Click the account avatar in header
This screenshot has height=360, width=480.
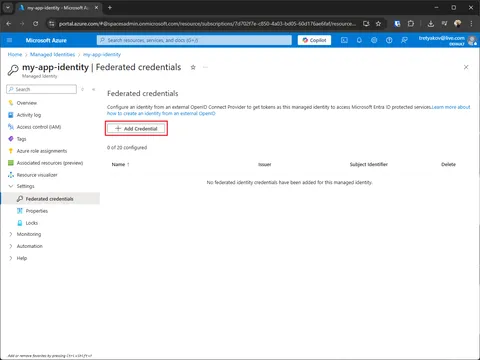(472, 40)
